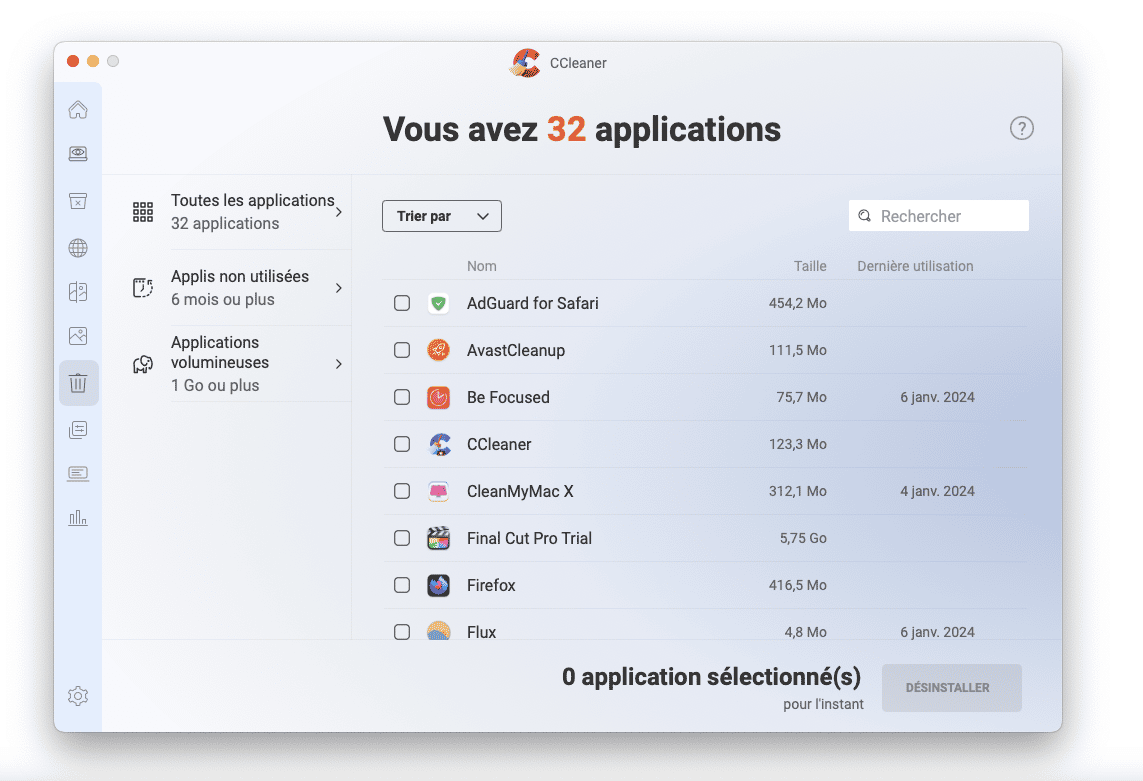Screen dimensions: 1143x781
Task: Open the duplicate files sidebar icon
Action: point(78,292)
